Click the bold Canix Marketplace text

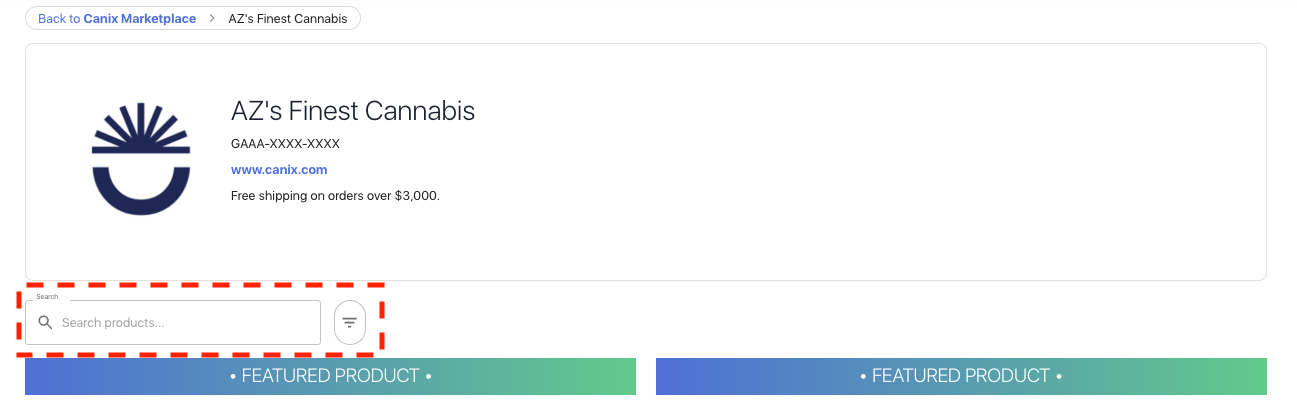click(140, 19)
